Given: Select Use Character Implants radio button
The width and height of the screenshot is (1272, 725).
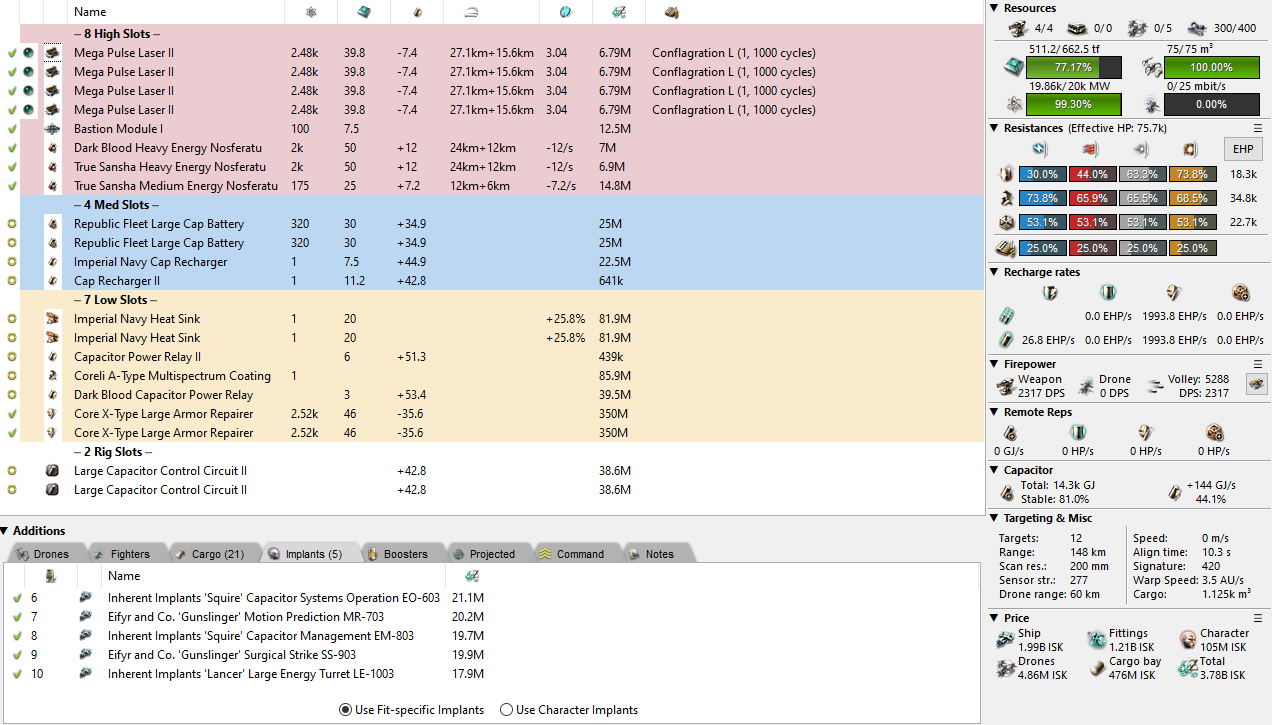Looking at the screenshot, I should coord(506,710).
